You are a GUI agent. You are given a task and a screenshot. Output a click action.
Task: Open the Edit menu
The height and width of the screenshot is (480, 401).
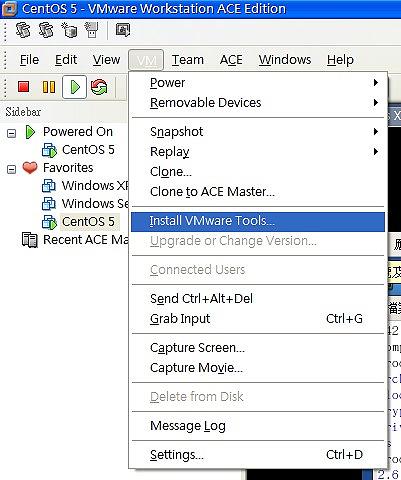pyautogui.click(x=66, y=60)
